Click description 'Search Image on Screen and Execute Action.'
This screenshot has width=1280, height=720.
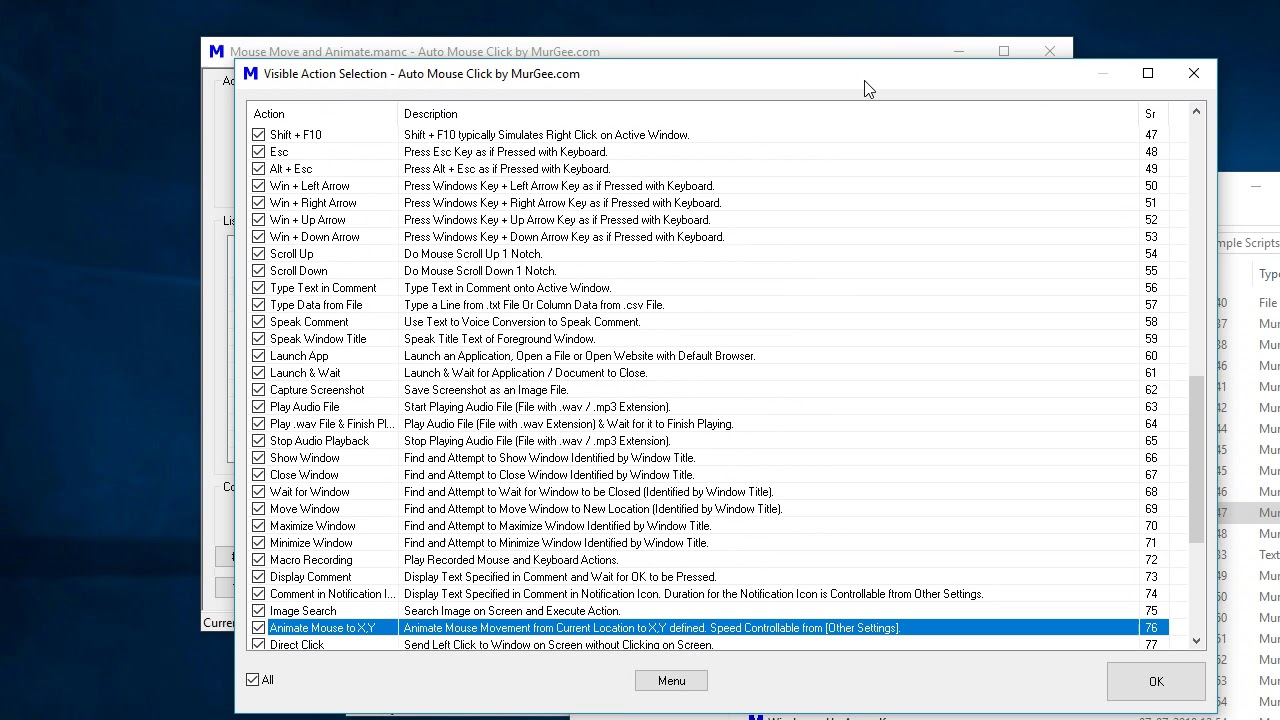click(x=512, y=611)
